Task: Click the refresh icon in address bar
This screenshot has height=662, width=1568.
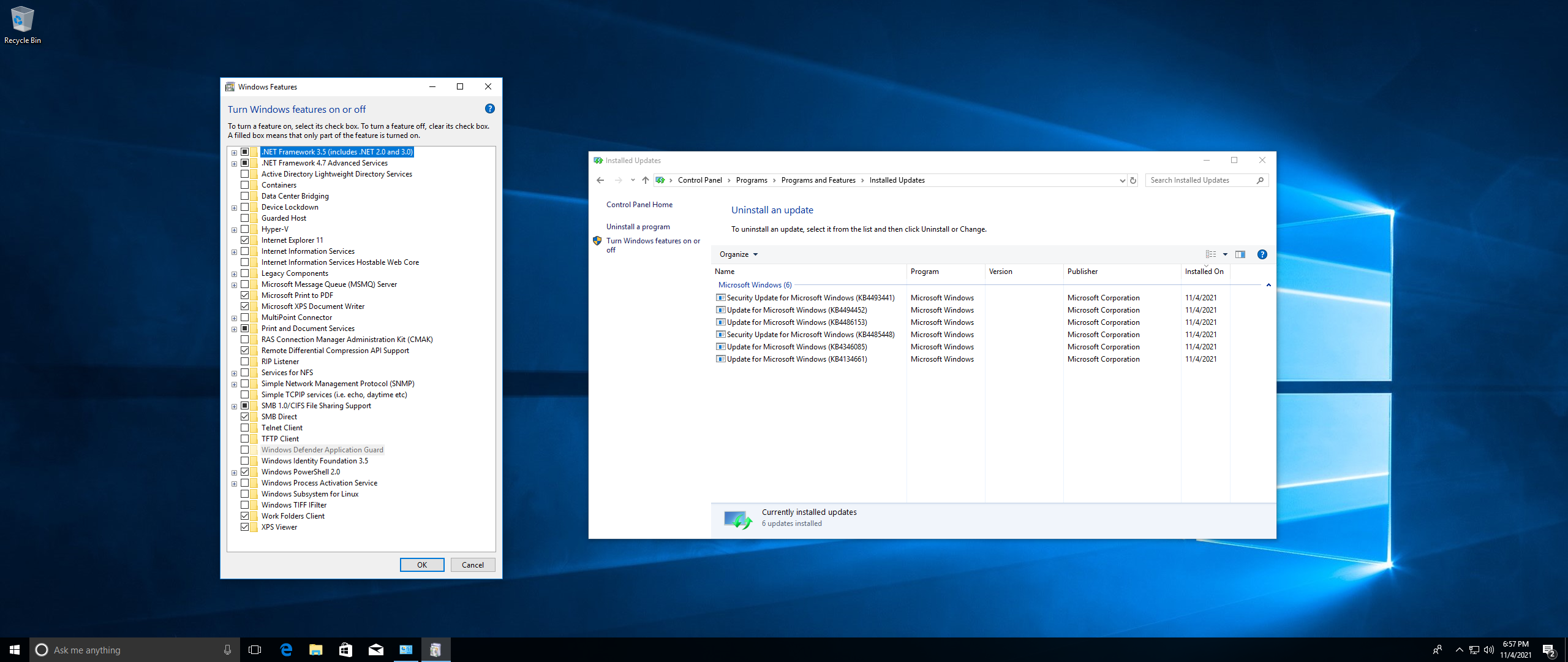Action: pos(1133,180)
